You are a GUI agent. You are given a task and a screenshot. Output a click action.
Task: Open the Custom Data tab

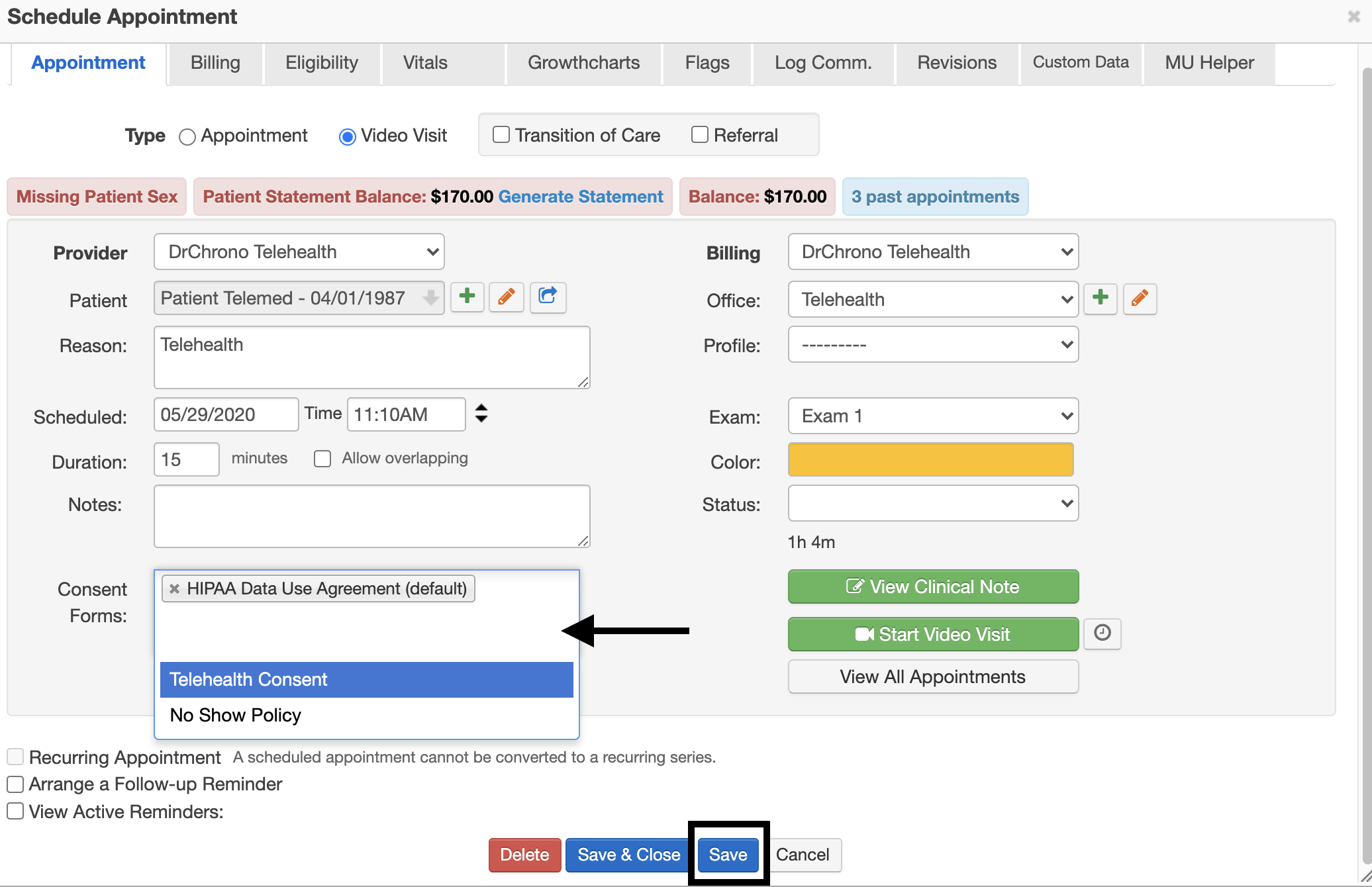[x=1081, y=63]
